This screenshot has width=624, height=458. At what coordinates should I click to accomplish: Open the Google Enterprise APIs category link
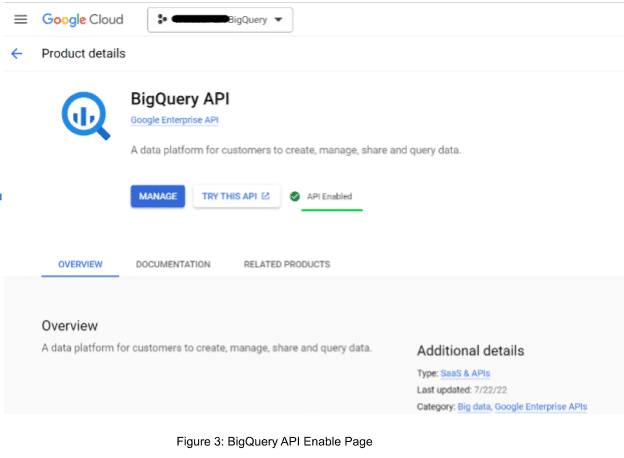541,407
